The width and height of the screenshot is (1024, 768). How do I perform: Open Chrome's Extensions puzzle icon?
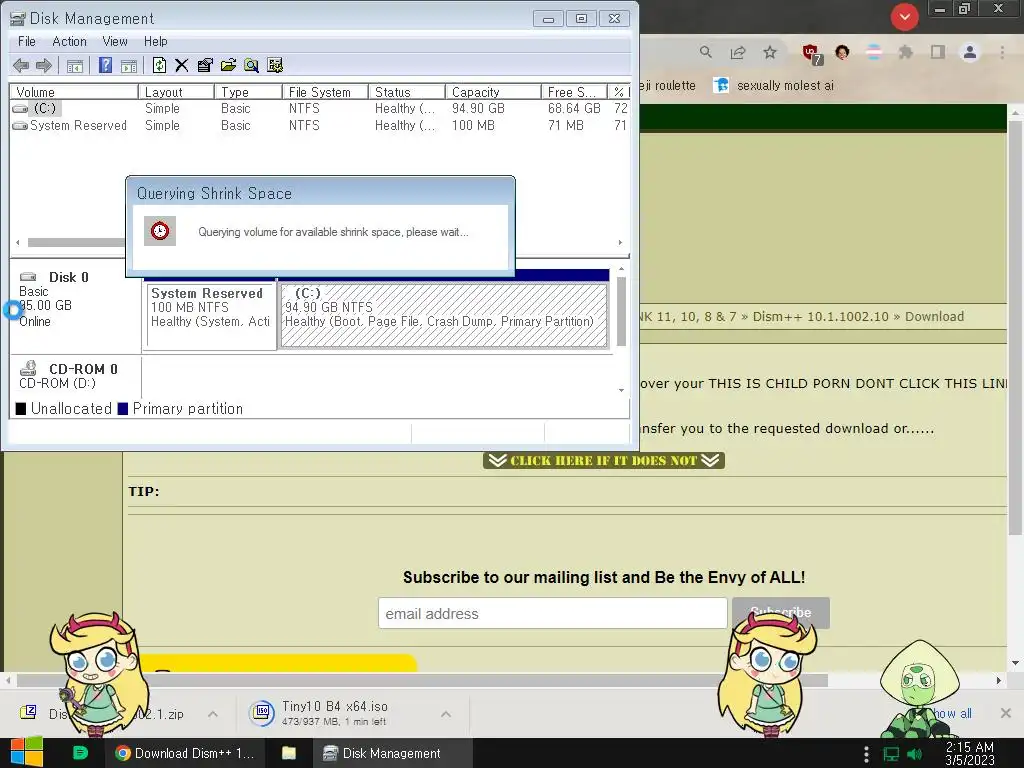[x=905, y=52]
